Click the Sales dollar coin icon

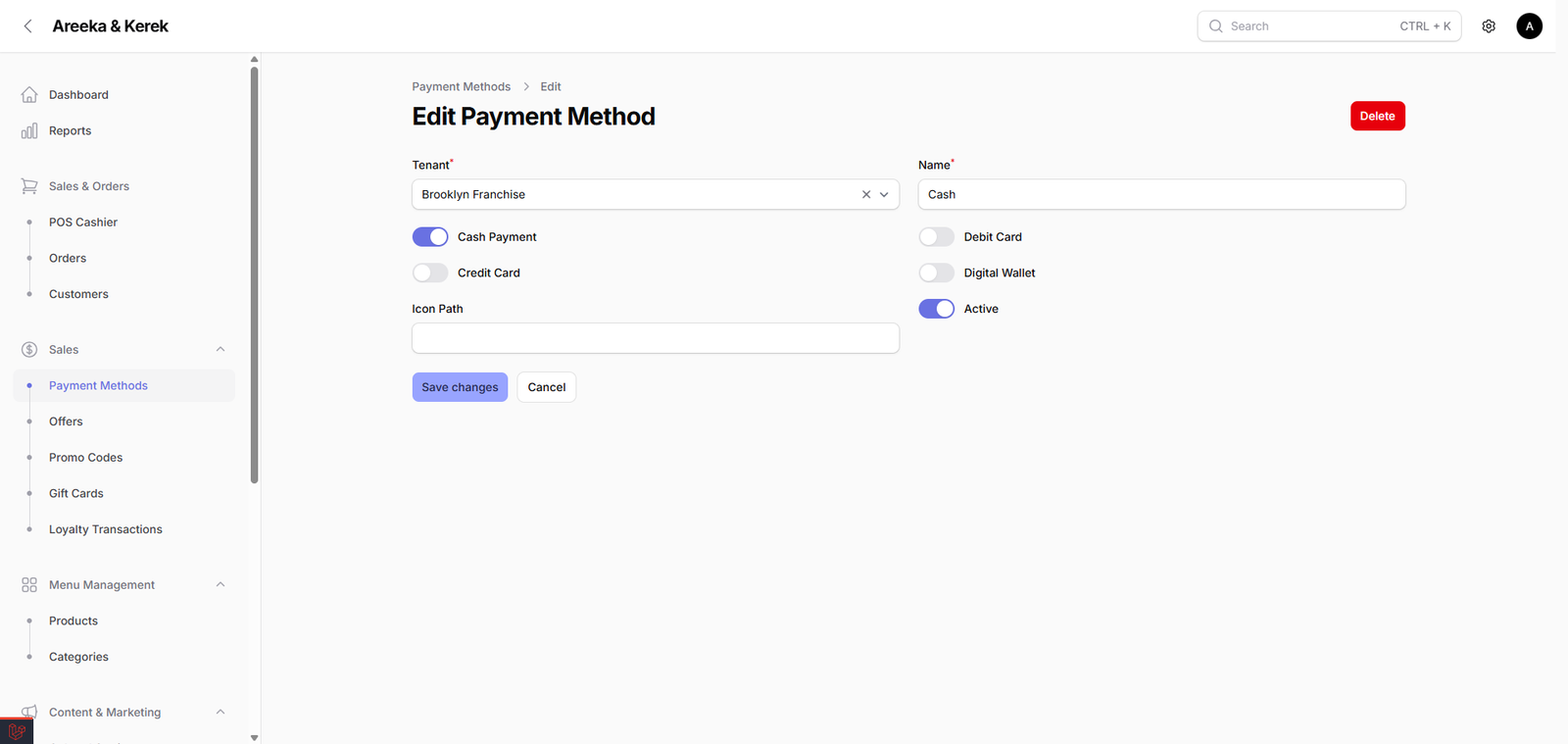coord(29,350)
